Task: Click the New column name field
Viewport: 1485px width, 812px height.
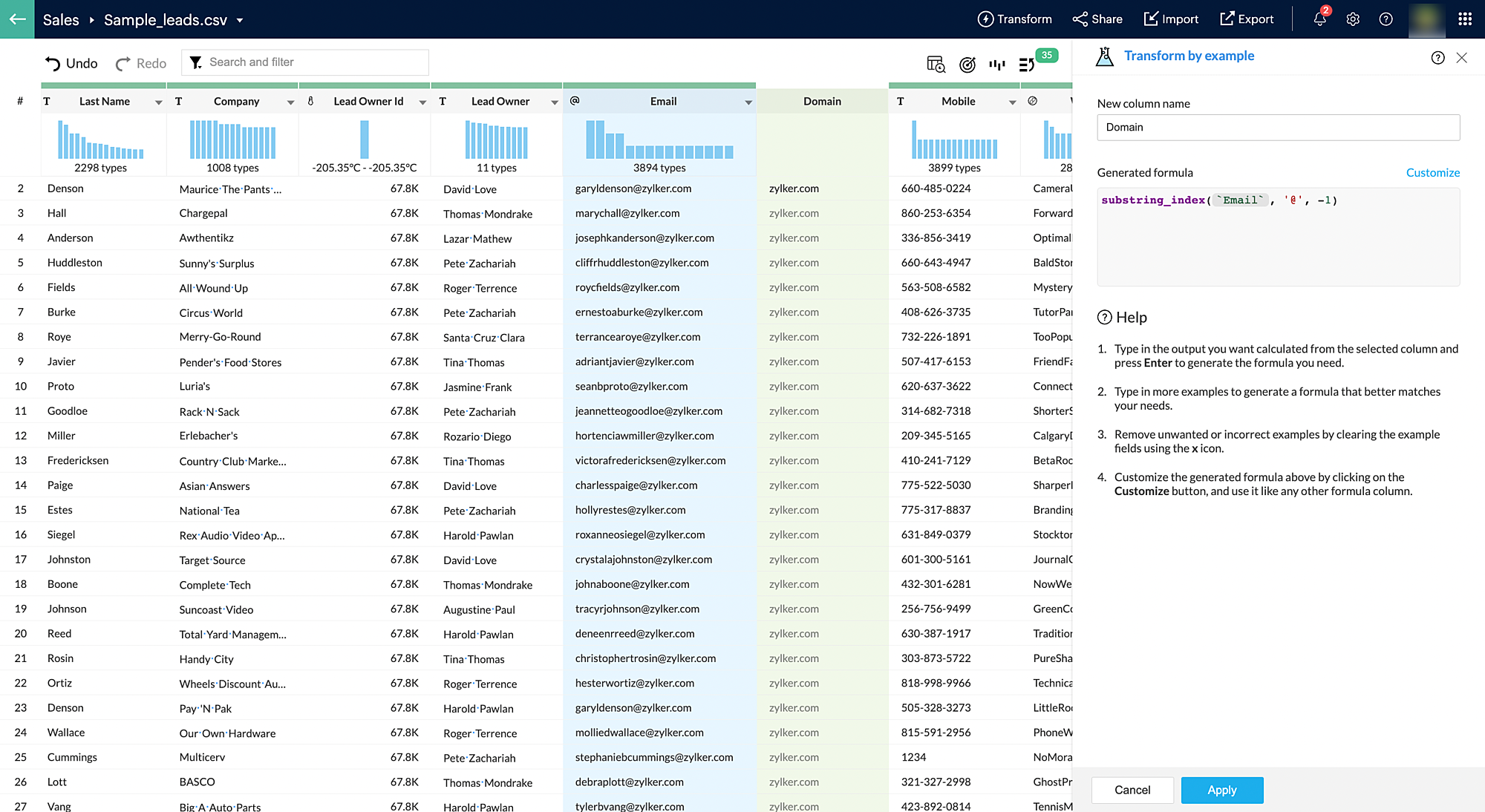Action: coord(1278,127)
